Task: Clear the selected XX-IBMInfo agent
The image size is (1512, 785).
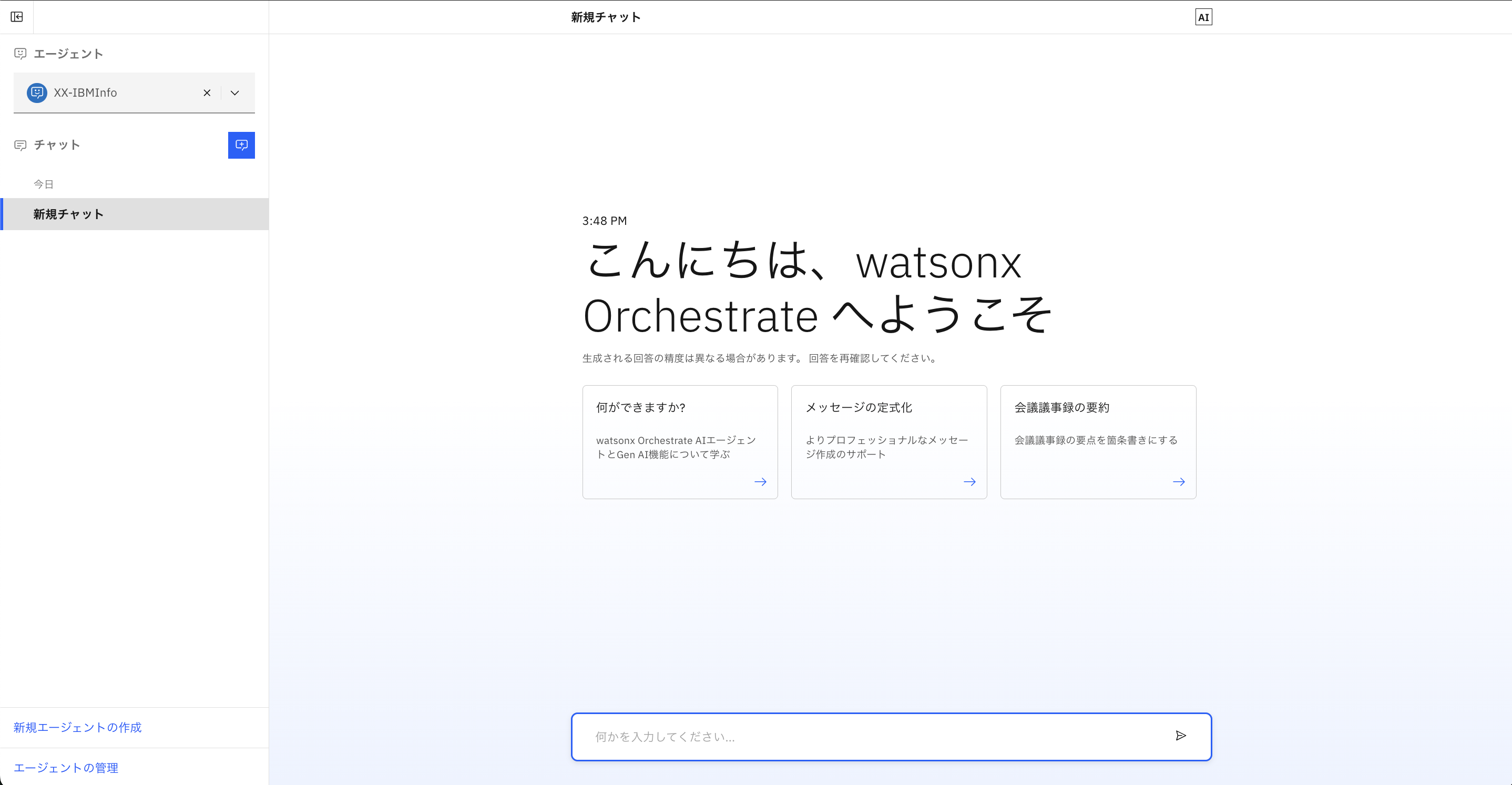Action: point(207,92)
